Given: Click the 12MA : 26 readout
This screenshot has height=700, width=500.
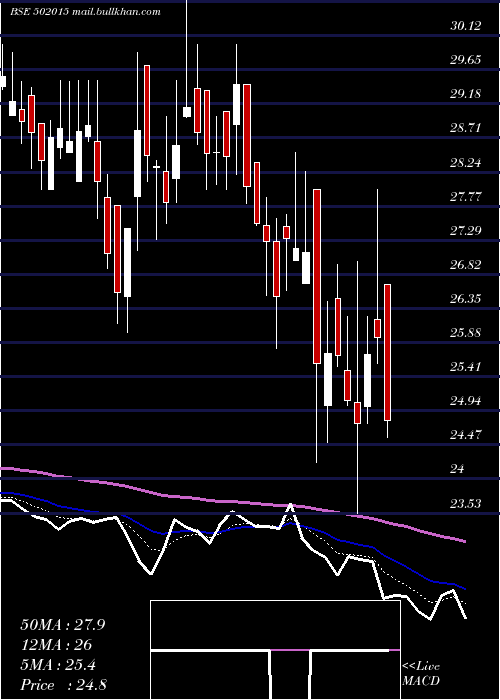Looking at the screenshot, I should click(56, 645).
